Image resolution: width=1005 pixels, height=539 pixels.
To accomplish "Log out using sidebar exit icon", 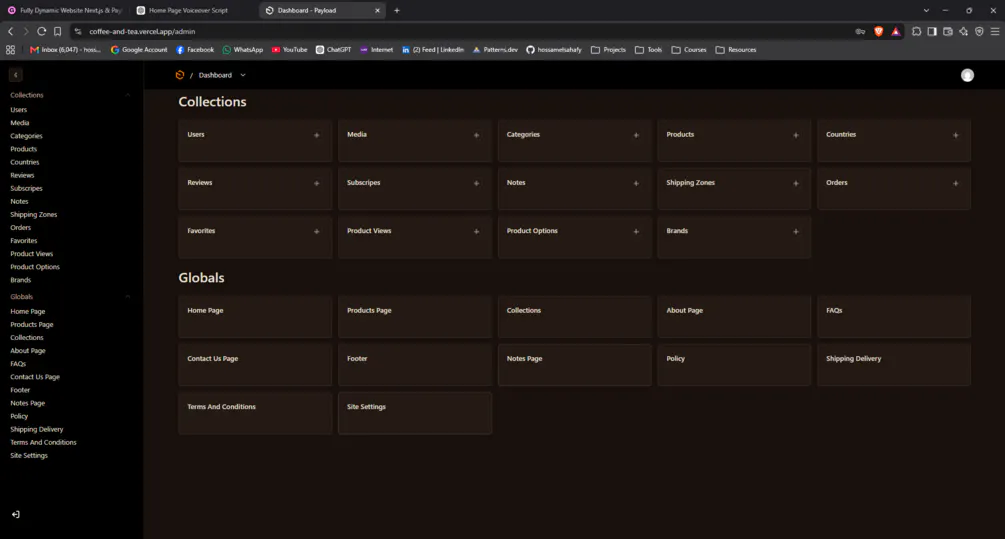I will click(15, 514).
